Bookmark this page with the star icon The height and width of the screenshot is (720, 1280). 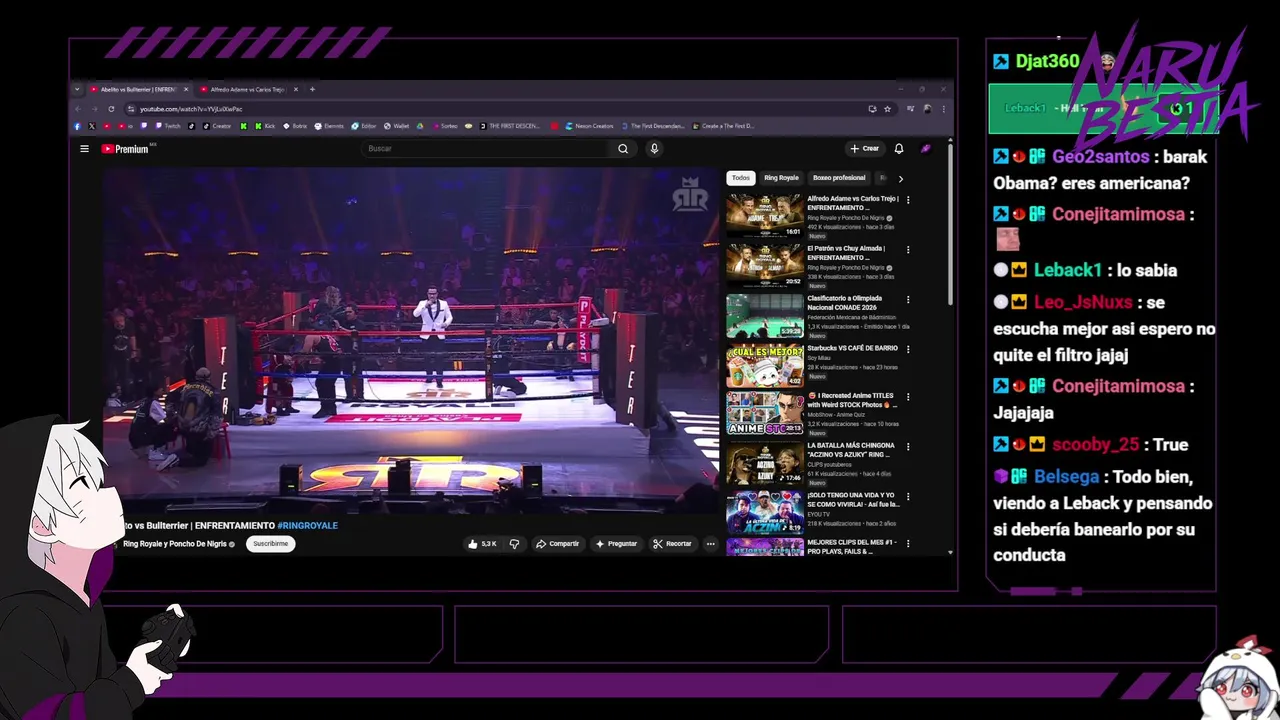coord(887,109)
